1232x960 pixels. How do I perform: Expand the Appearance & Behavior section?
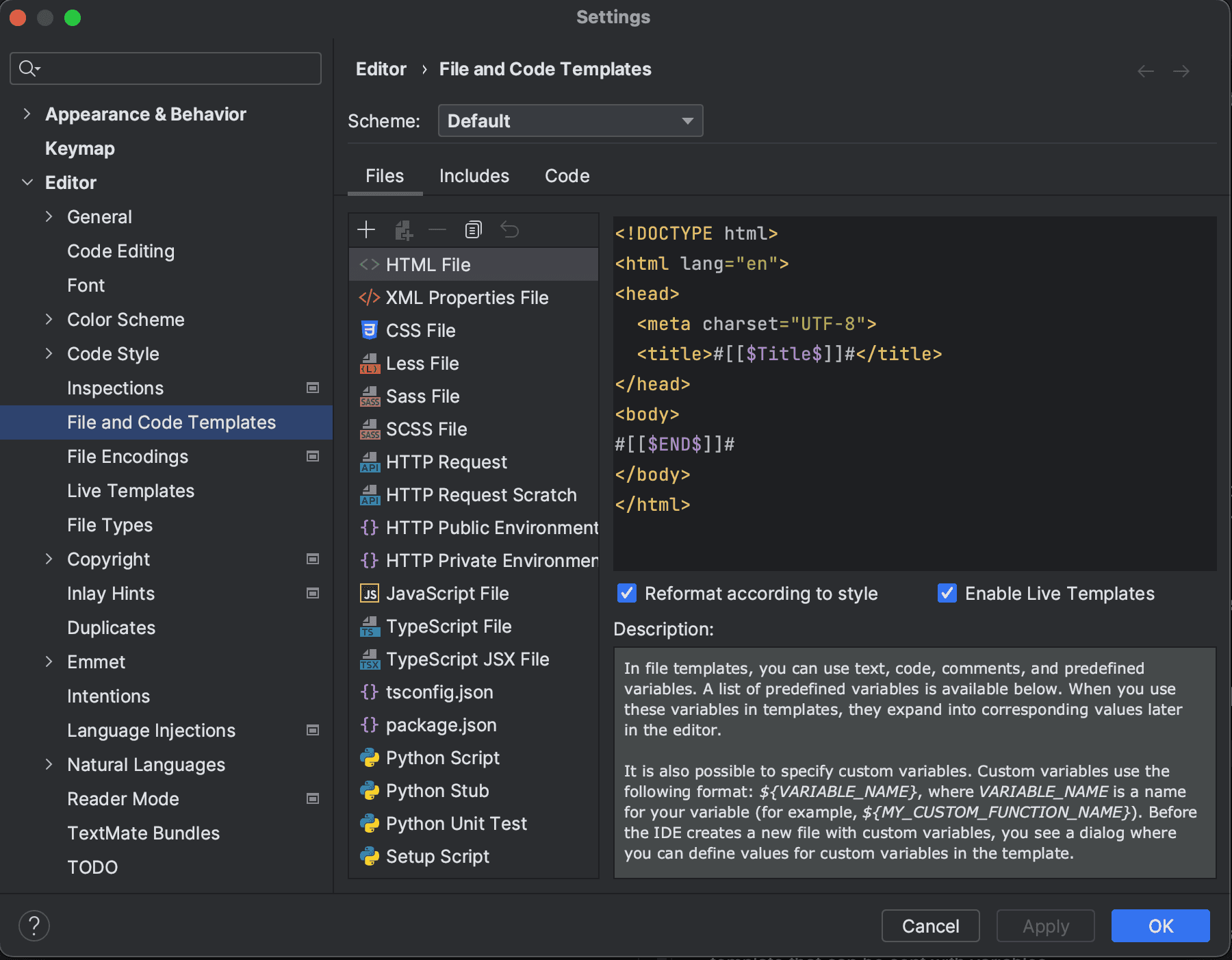pyautogui.click(x=27, y=114)
